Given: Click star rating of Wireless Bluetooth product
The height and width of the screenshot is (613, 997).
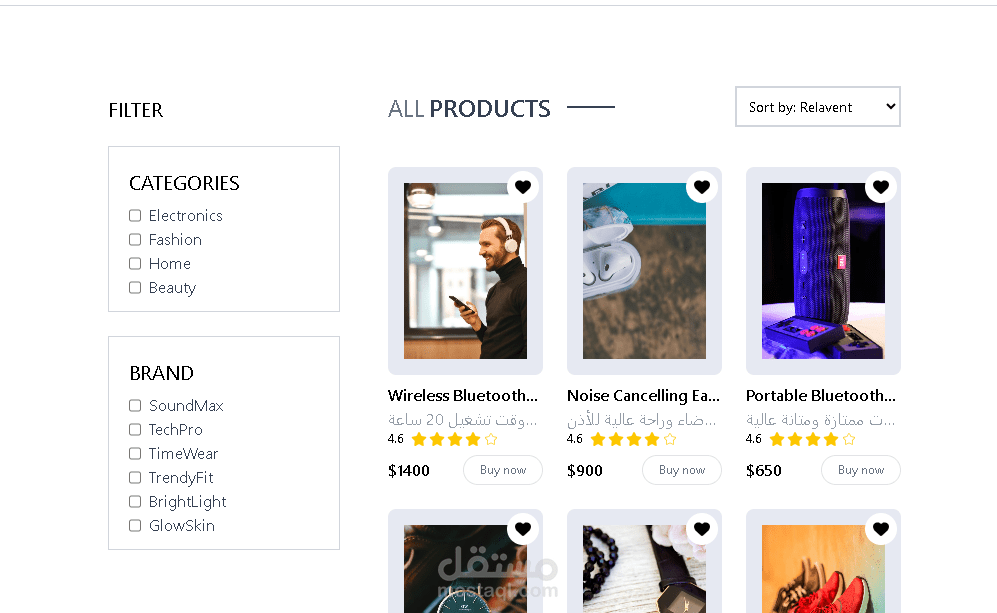Looking at the screenshot, I should (x=455, y=439).
